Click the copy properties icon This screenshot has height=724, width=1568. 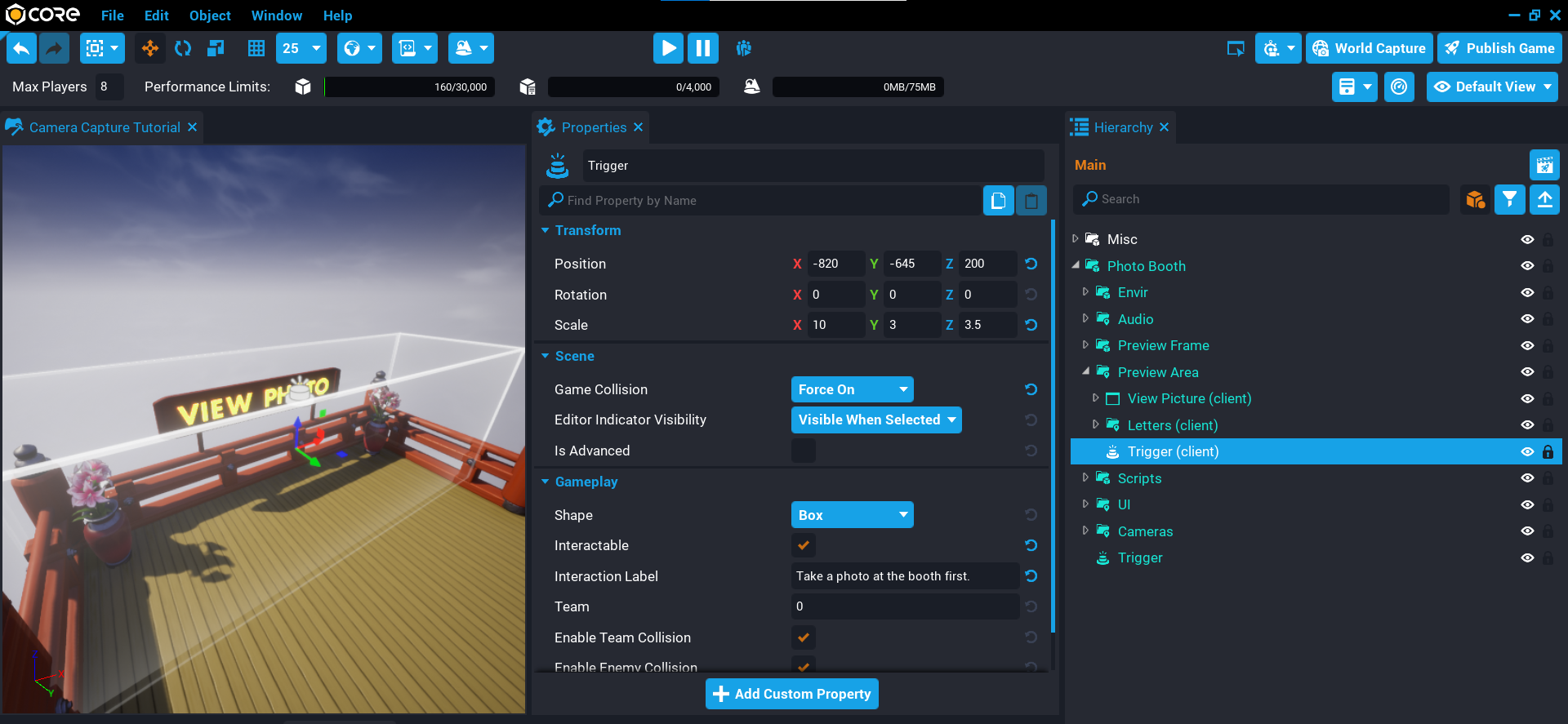(998, 201)
